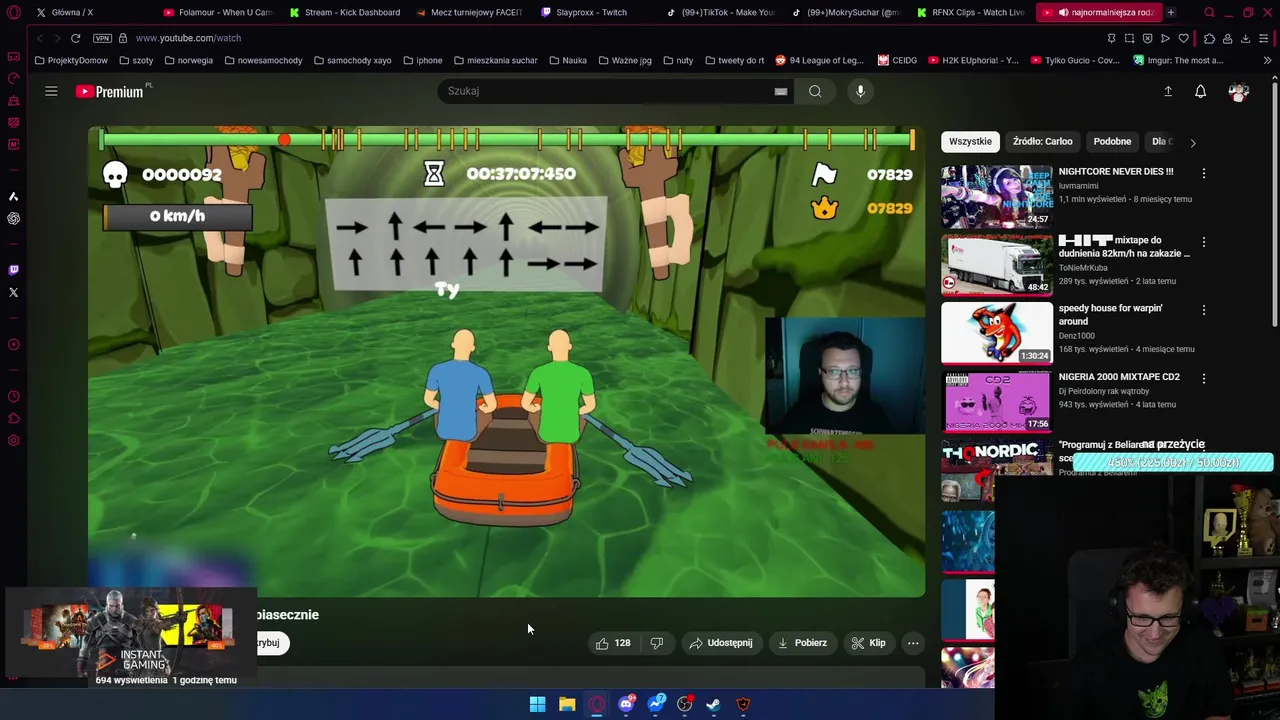The height and width of the screenshot is (720, 1280).
Task: Open History clock icon in the sidebar
Action: click(14, 397)
